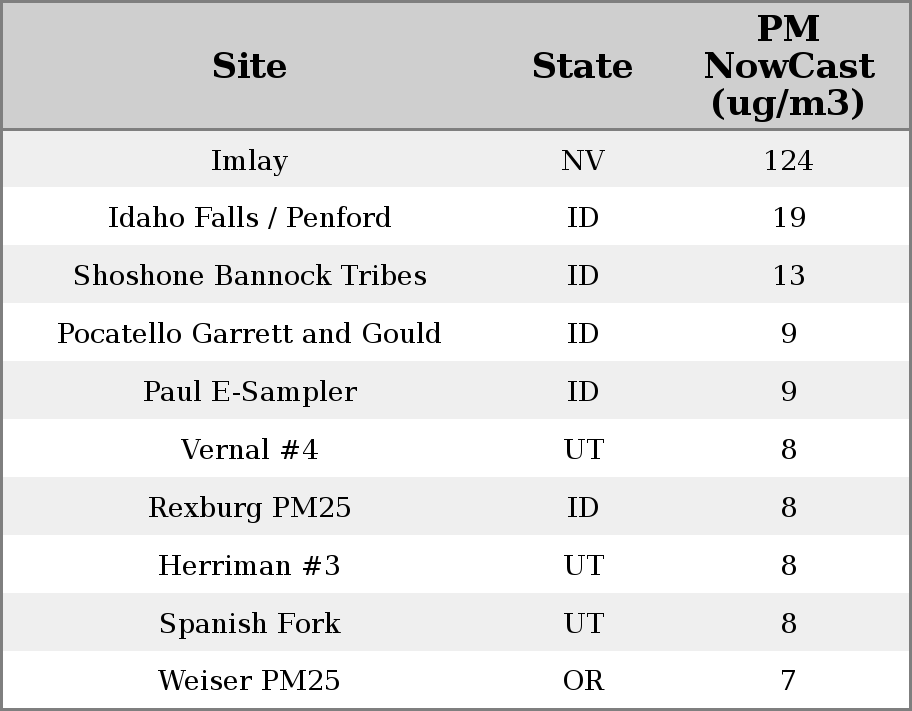Select the PM value 19 for Idaho Falls
Viewport: 912px width, 711px height.
click(x=788, y=218)
